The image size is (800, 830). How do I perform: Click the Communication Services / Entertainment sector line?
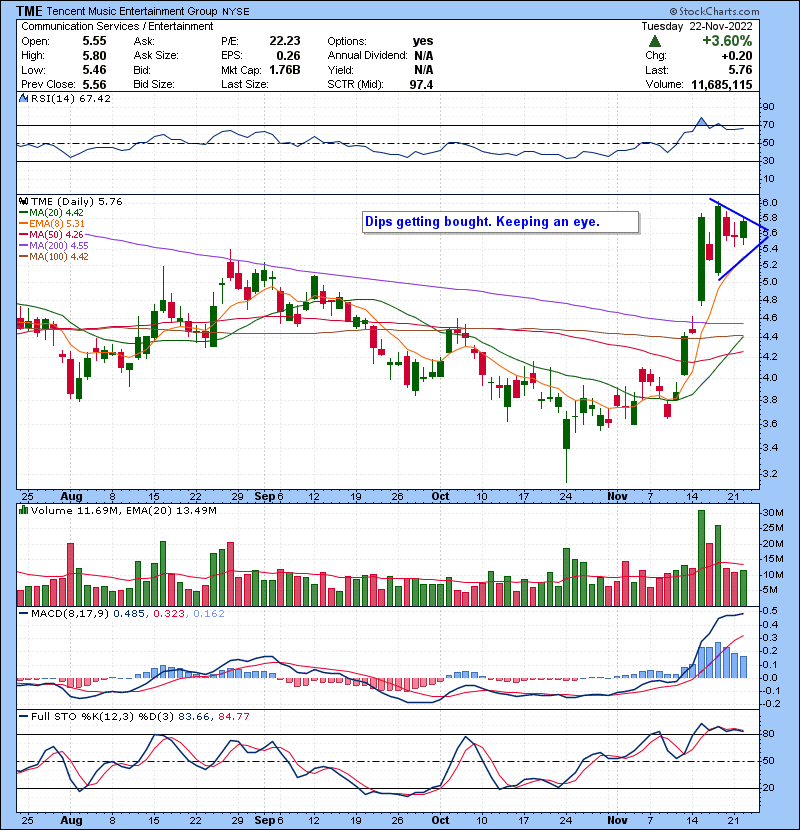[x=117, y=26]
